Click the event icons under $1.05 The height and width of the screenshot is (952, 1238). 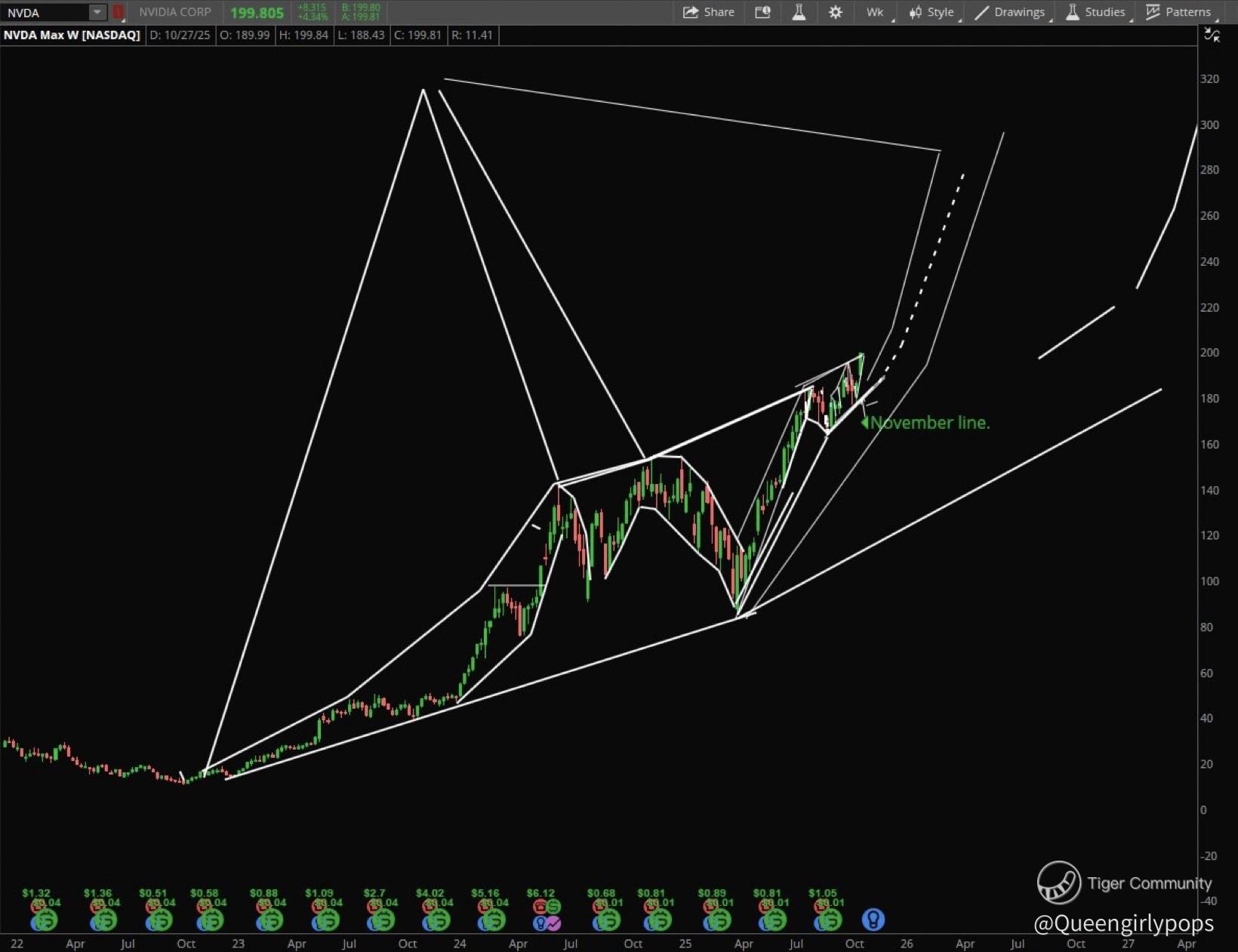(x=827, y=915)
